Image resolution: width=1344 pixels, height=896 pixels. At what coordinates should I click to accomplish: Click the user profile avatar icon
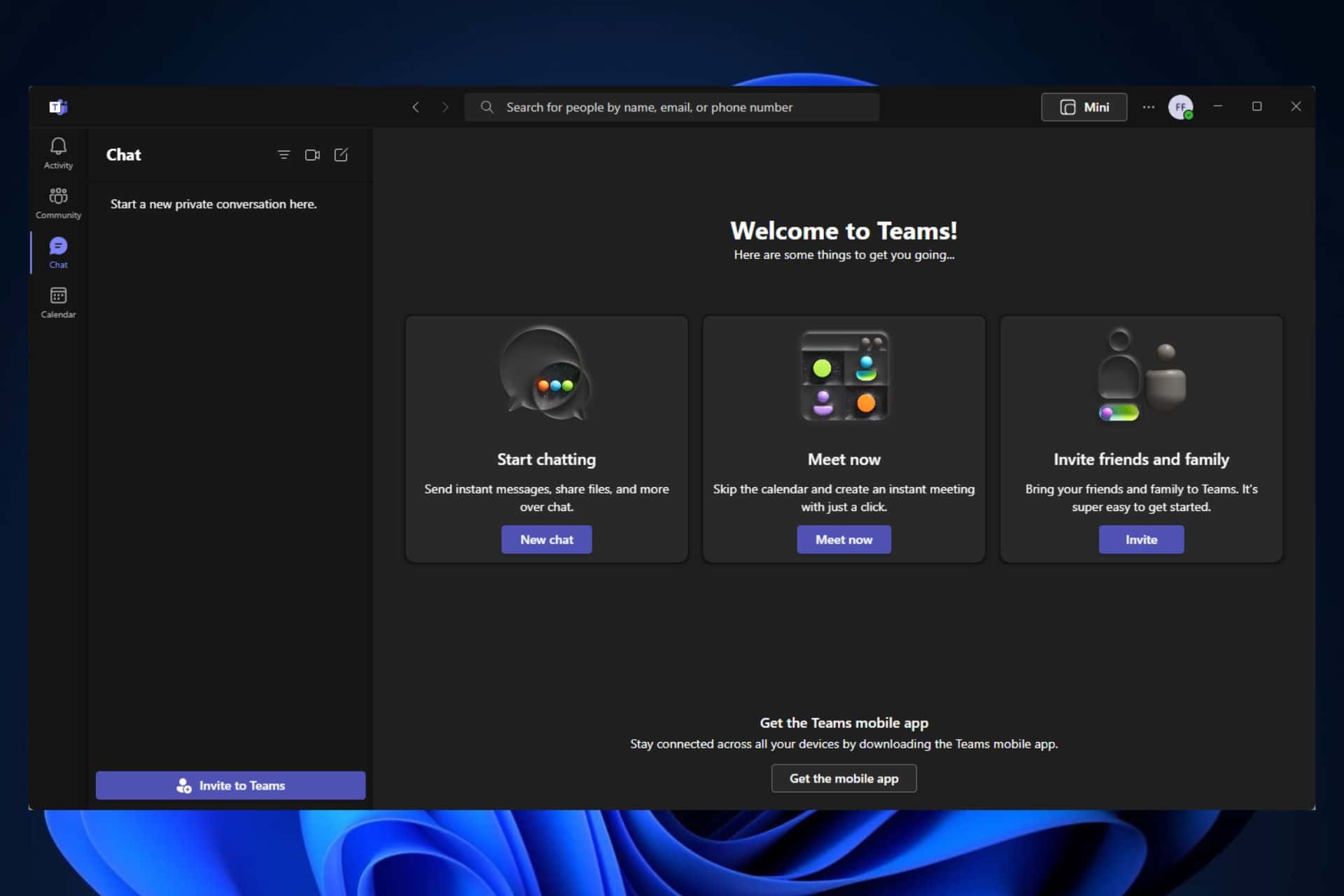coord(1180,107)
